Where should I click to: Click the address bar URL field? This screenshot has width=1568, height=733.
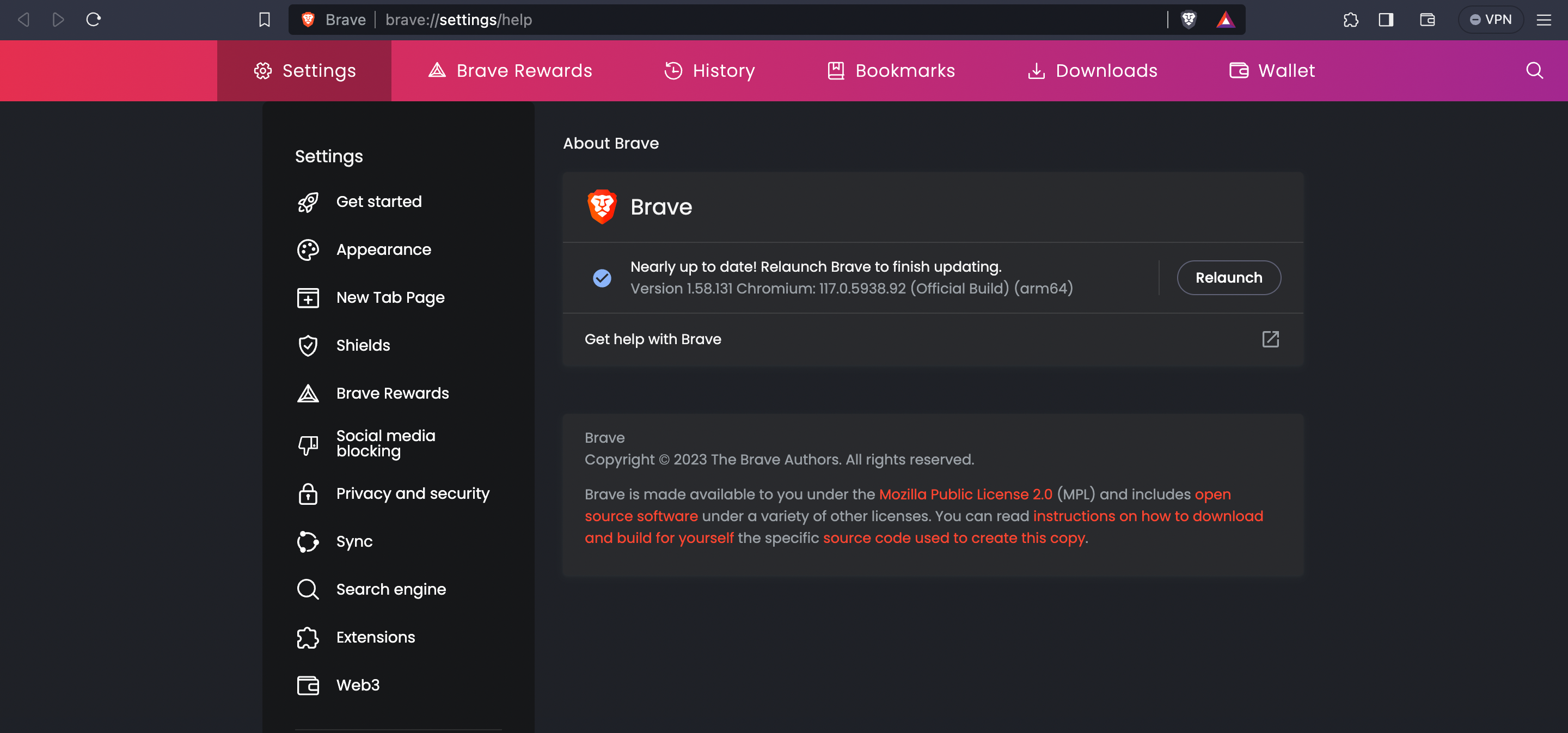[731, 20]
